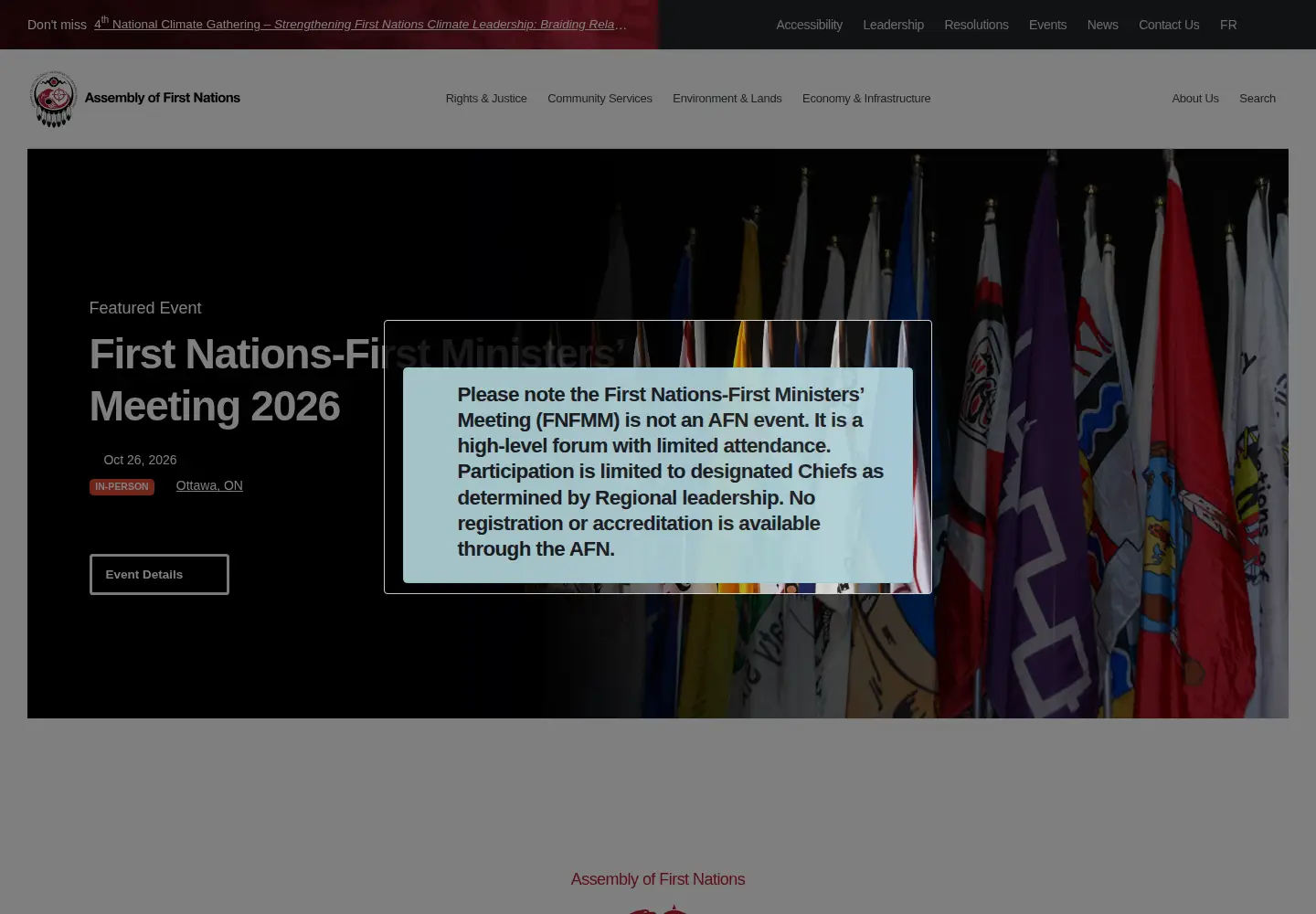Click the Event Details button
Image resolution: width=1316 pixels, height=914 pixels.
159,574
